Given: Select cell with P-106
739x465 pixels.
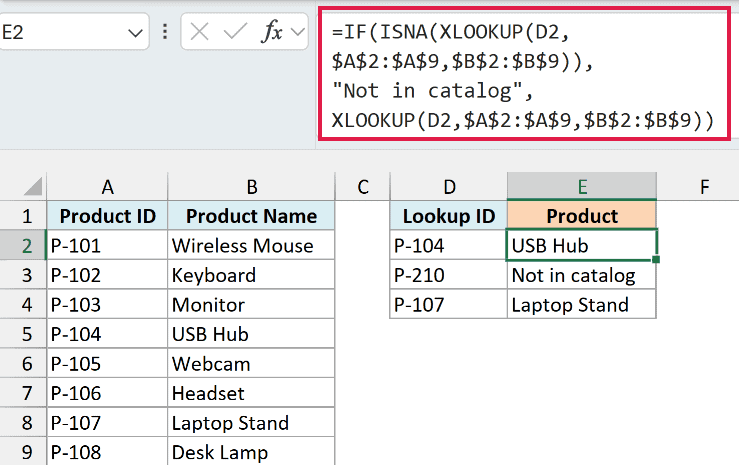Looking at the screenshot, I should point(107,393).
